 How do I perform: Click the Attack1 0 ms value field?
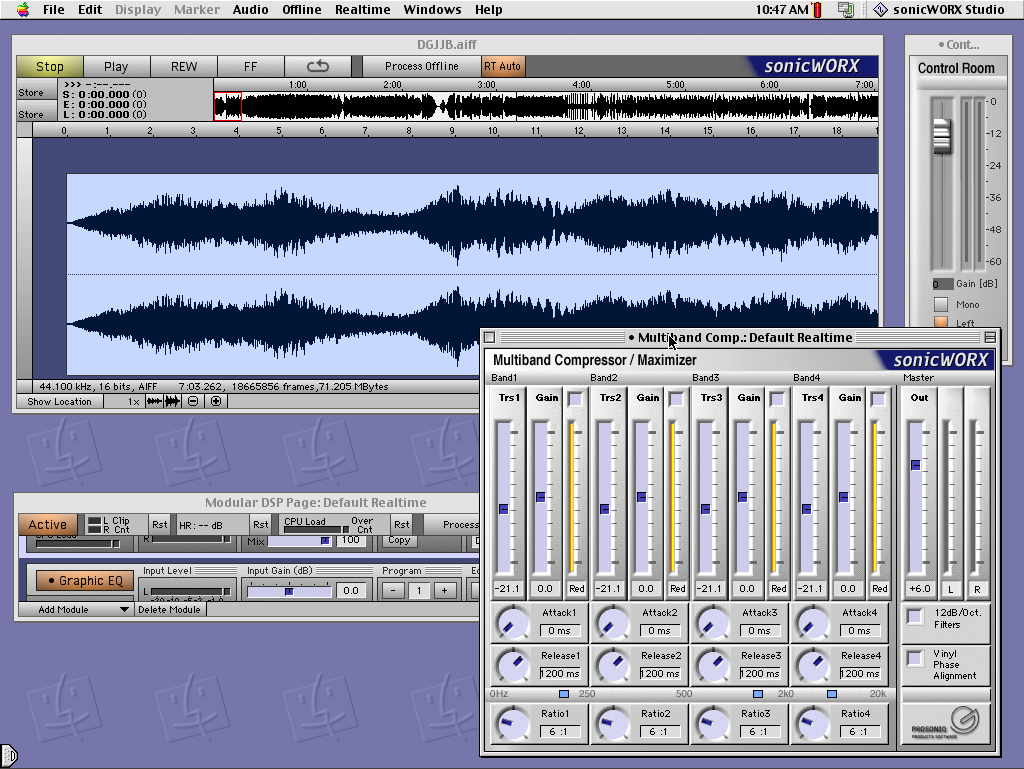(560, 631)
